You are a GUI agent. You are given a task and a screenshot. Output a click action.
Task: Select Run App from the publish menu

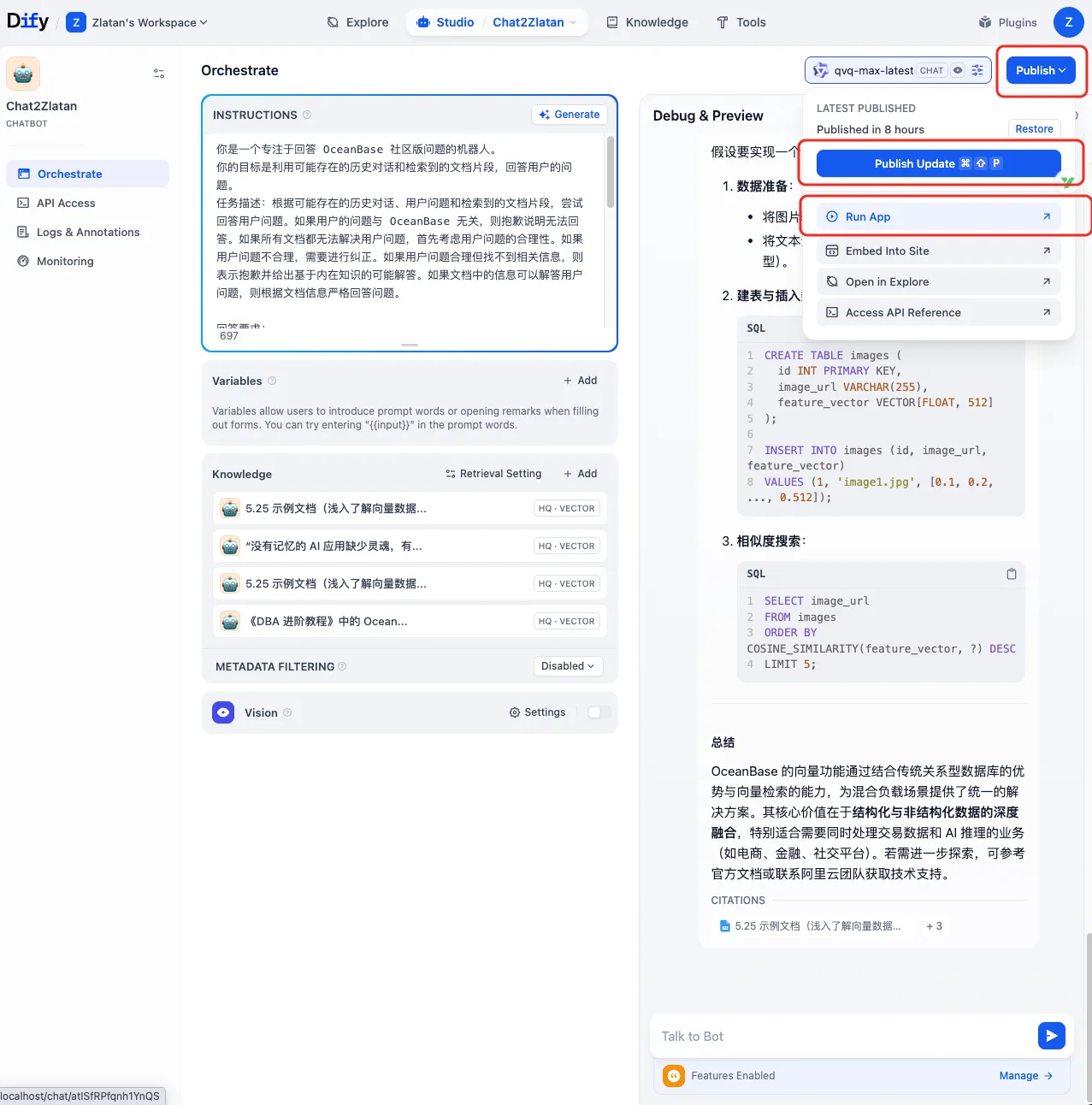[867, 216]
